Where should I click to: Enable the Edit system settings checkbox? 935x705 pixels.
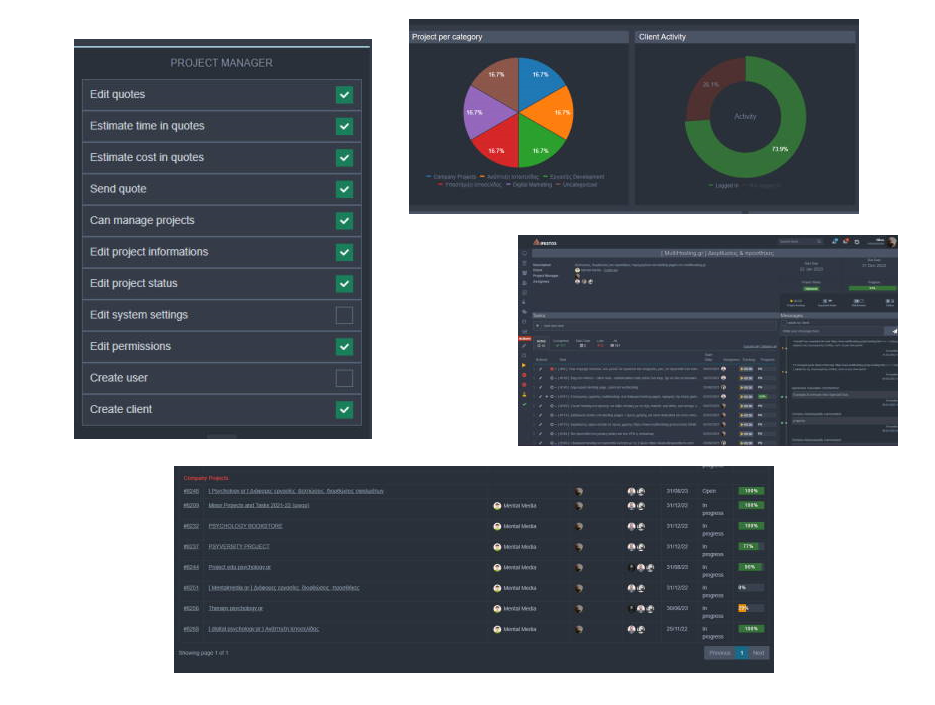pos(344,315)
